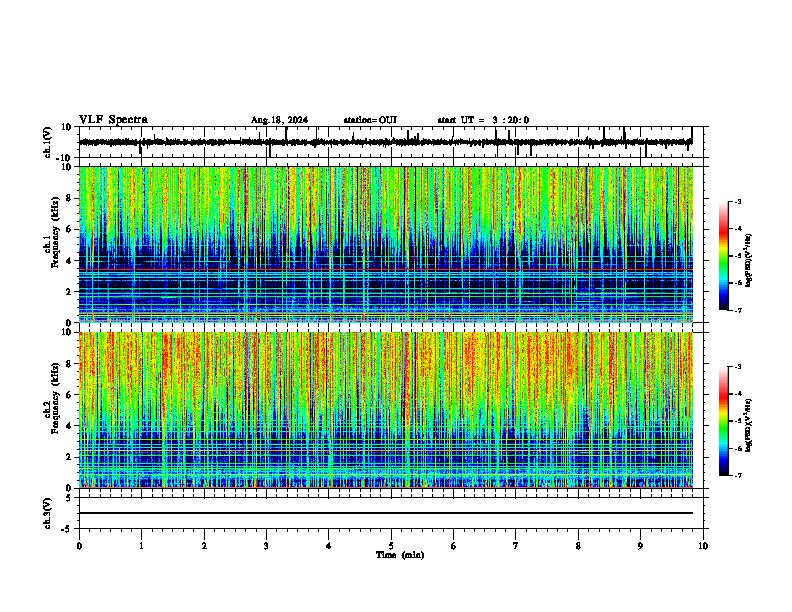Click the "-3" tick on ch.1 color bar
The width and height of the screenshot is (792, 612).
pos(738,201)
